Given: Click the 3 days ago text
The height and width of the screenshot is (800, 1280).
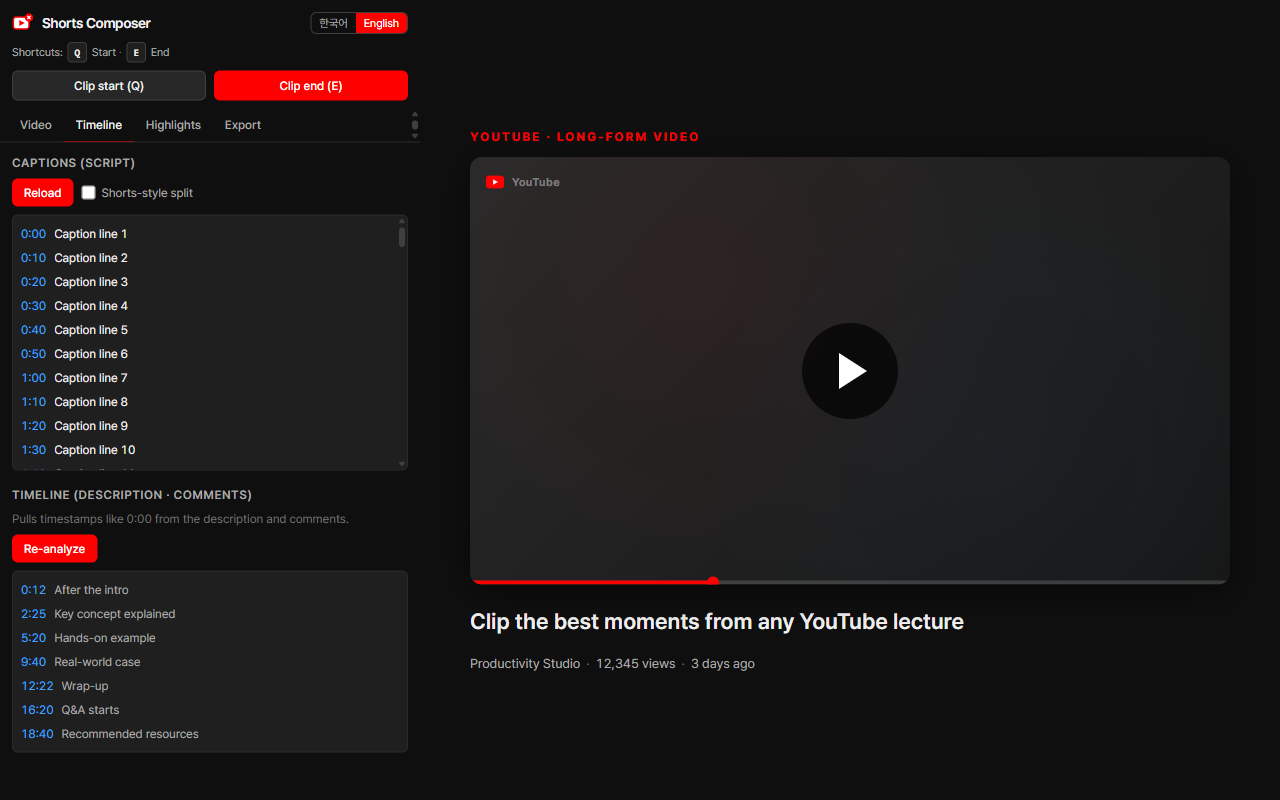Looking at the screenshot, I should (x=723, y=664).
